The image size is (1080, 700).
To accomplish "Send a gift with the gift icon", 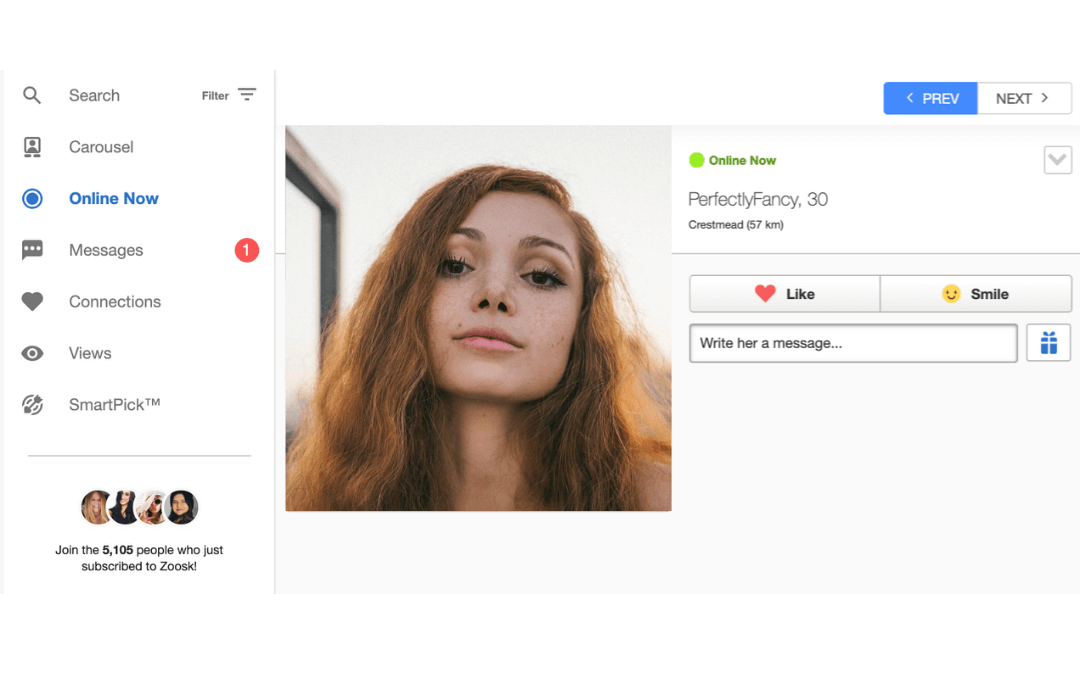I will coord(1048,343).
